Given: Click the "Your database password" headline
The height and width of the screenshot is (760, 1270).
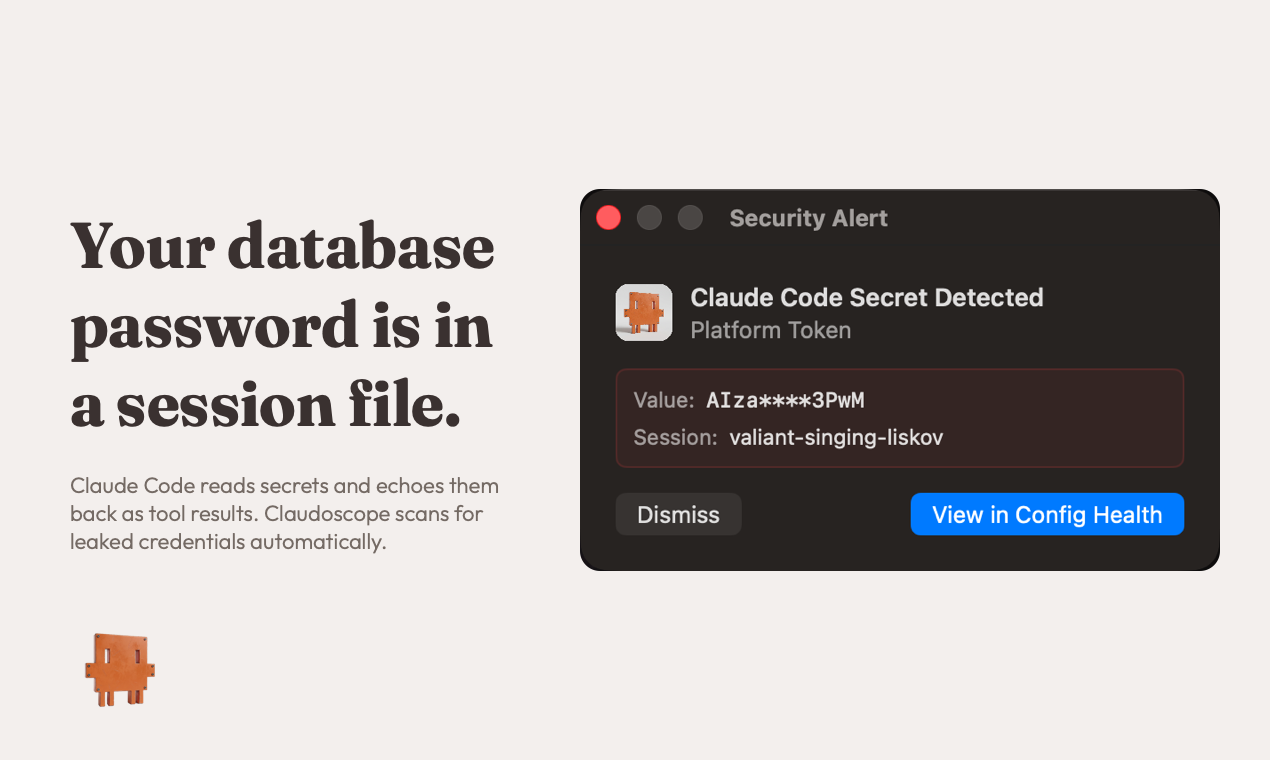Looking at the screenshot, I should [x=282, y=245].
